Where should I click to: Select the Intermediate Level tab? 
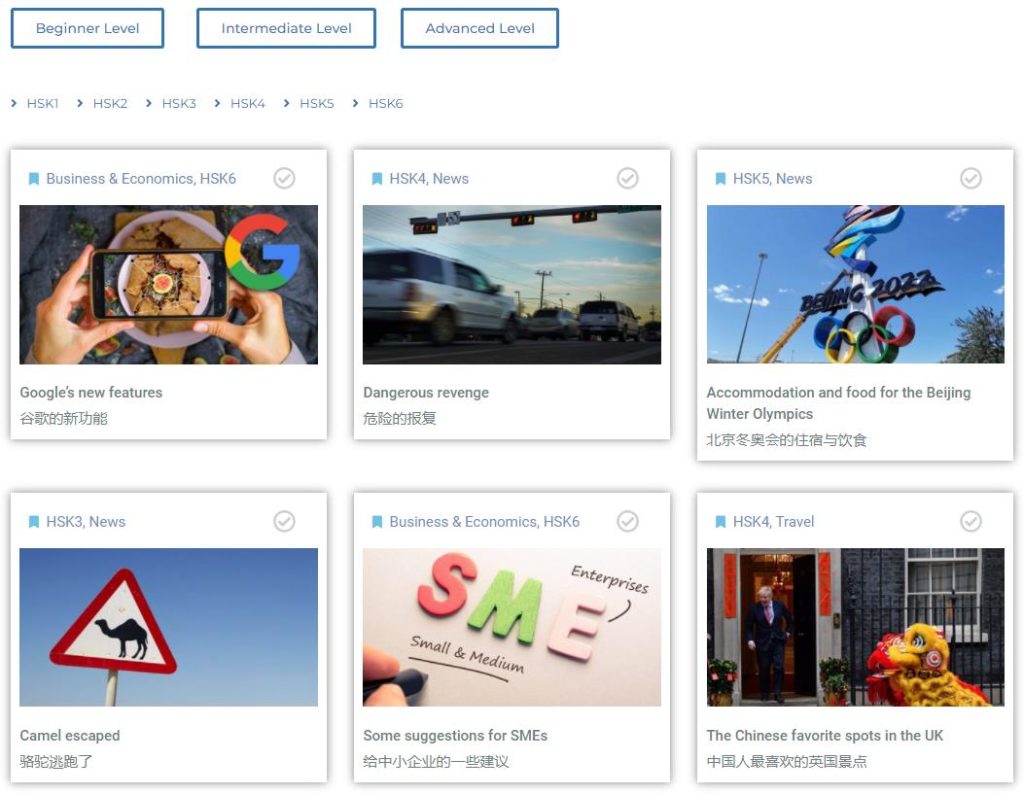click(286, 28)
